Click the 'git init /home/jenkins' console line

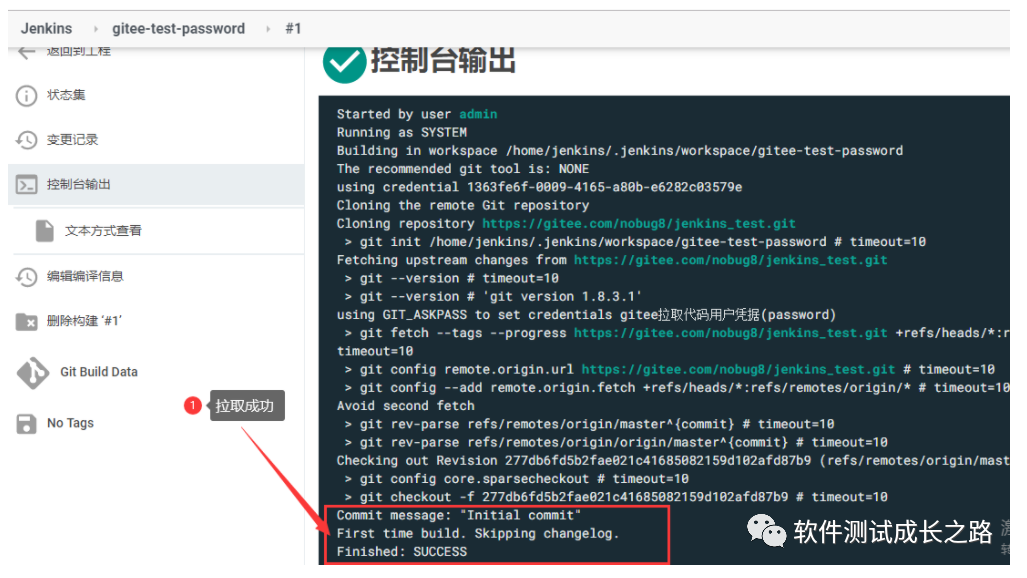(x=635, y=242)
